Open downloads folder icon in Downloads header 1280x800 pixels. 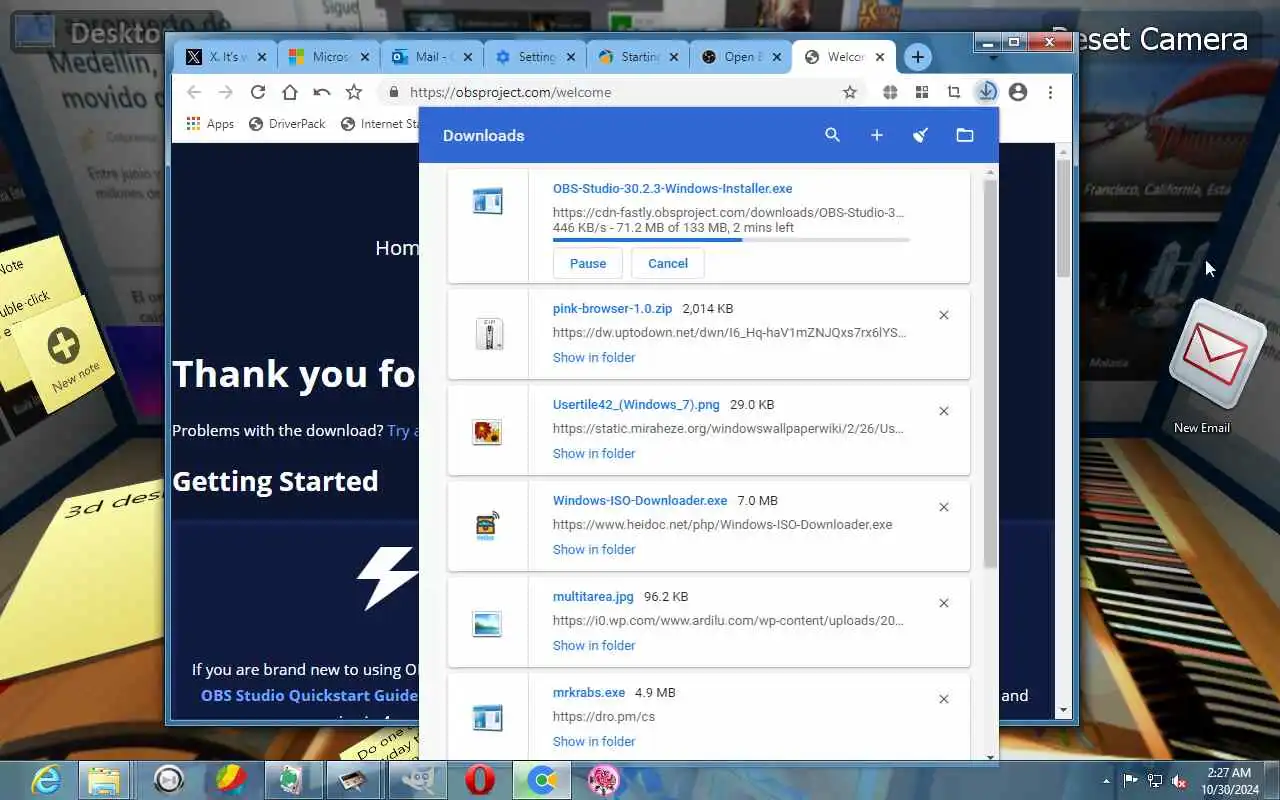(x=965, y=135)
